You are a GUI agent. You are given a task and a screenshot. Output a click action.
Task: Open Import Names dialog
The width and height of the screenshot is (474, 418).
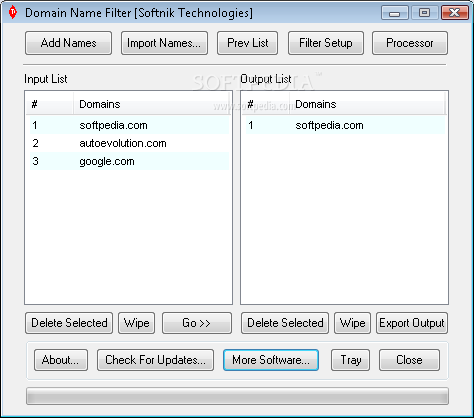tap(164, 43)
